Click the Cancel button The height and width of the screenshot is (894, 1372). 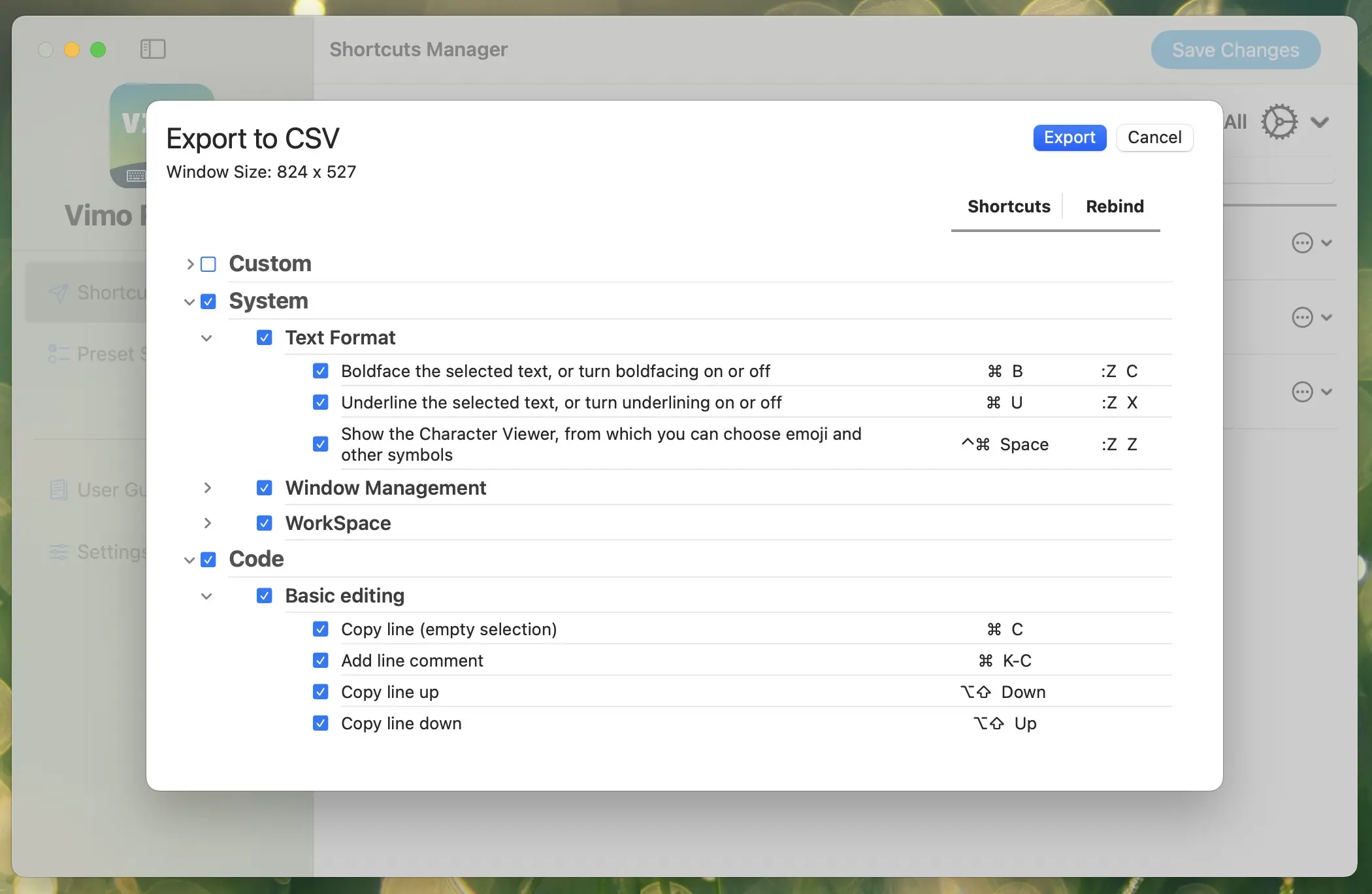pyautogui.click(x=1154, y=137)
